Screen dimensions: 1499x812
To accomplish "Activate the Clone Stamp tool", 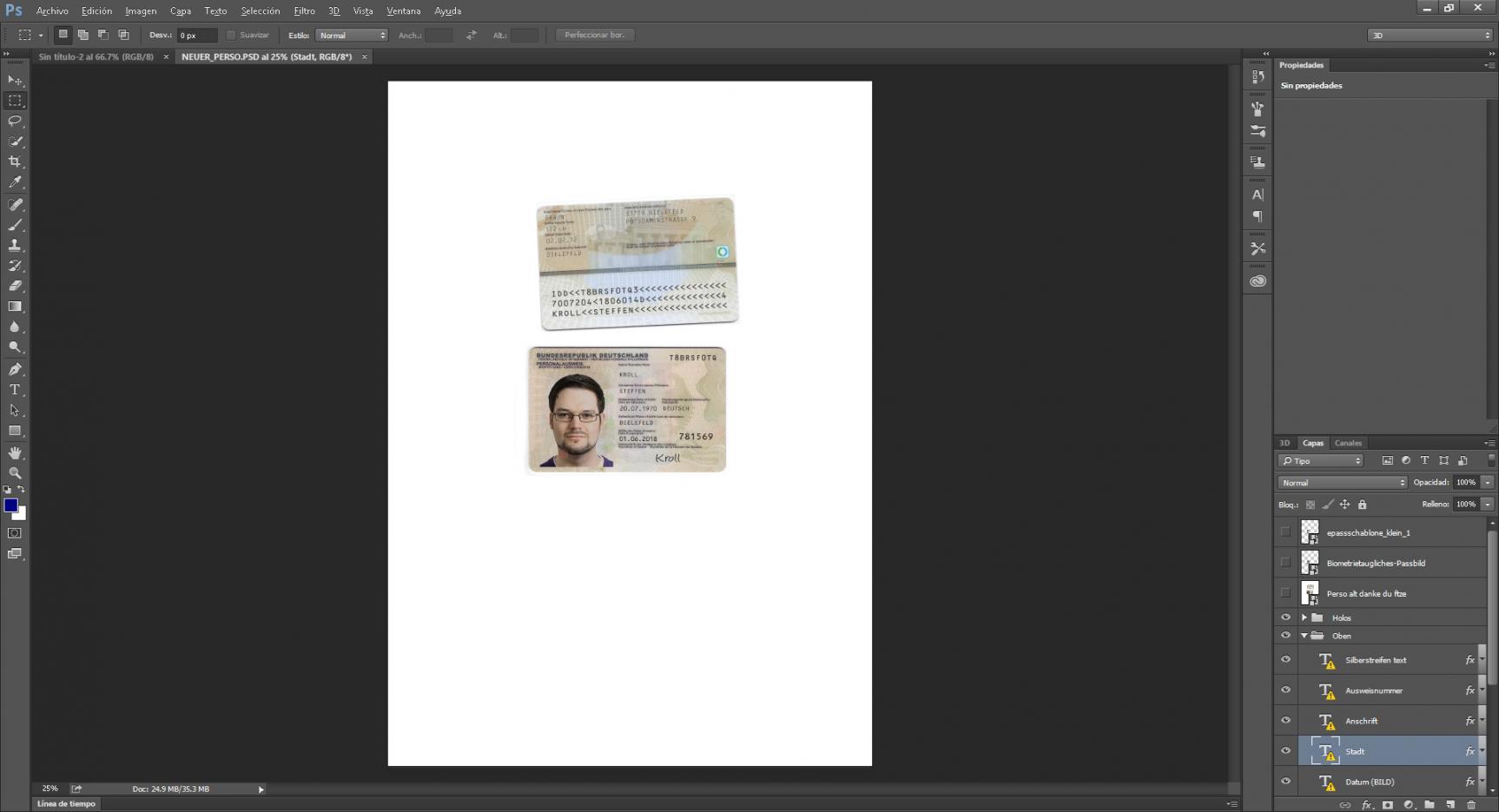I will (15, 245).
